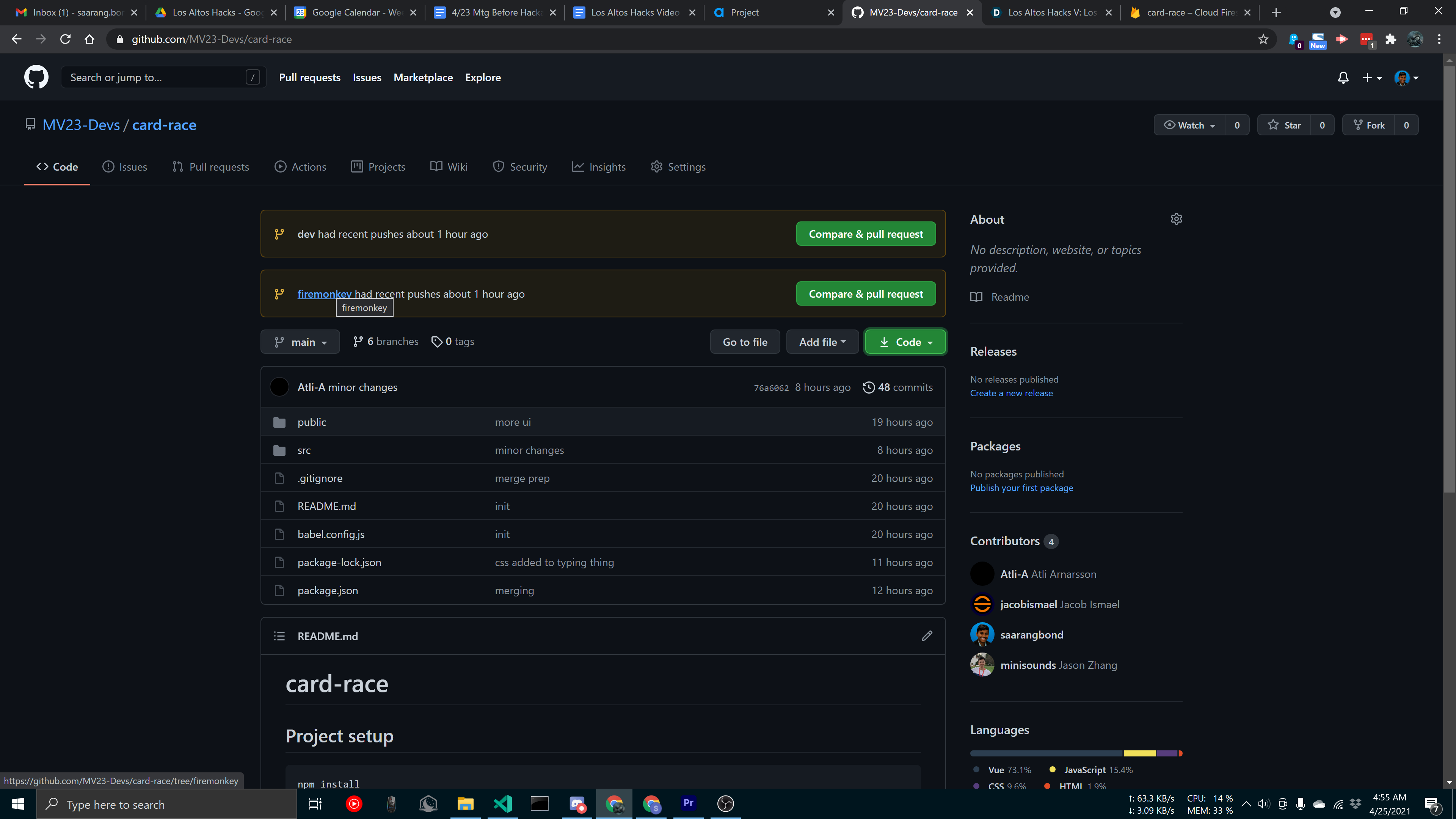This screenshot has width=1456, height=819.
Task: Click Compare & pull request for dev
Action: 865,234
